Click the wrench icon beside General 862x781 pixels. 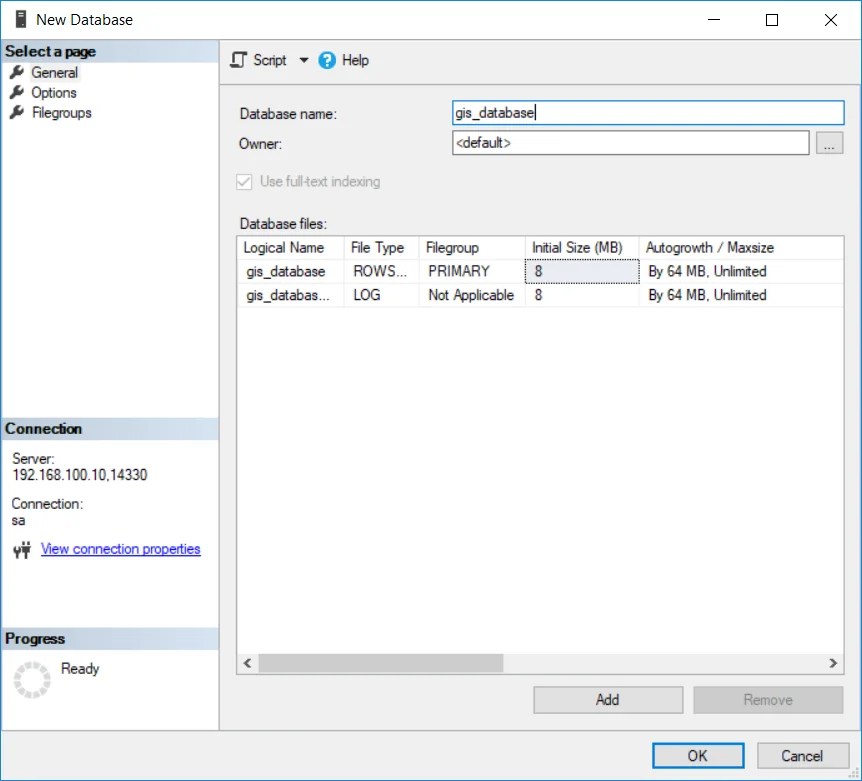[x=17, y=72]
